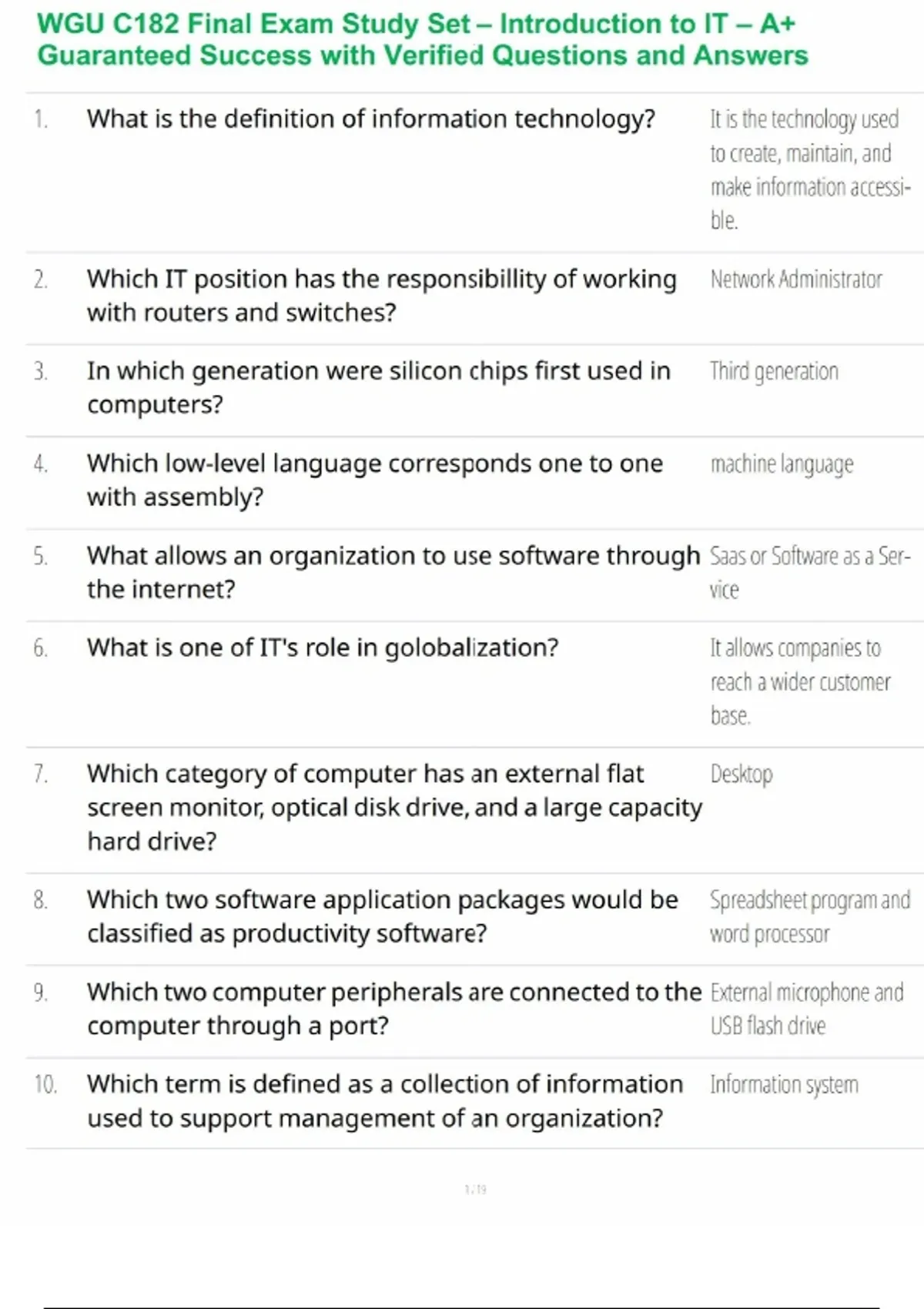
Task: Select the 'Saas or Software as a Service' answer
Action: 808,572
